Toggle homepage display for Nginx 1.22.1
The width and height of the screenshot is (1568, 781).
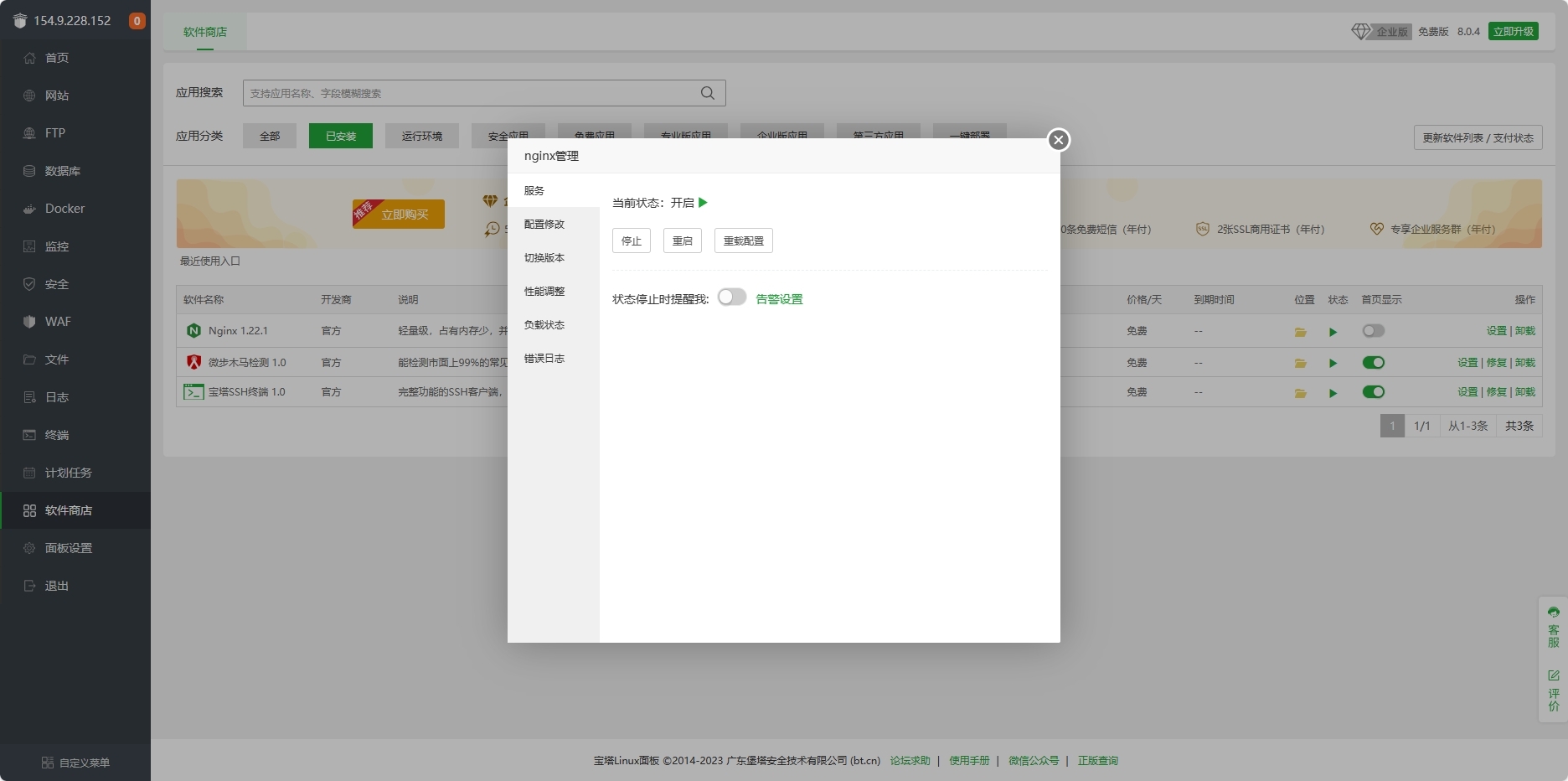coord(1373,331)
